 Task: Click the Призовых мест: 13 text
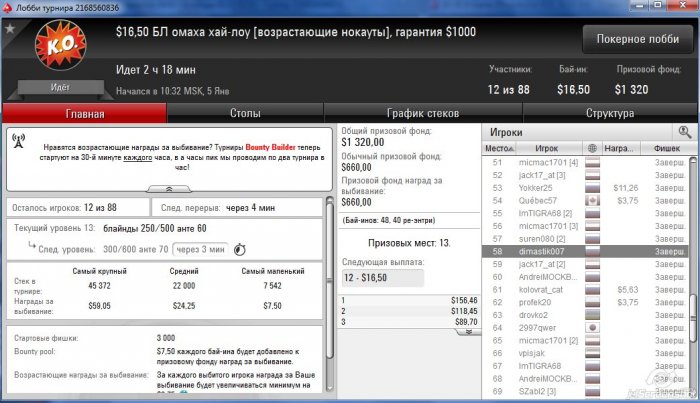409,243
